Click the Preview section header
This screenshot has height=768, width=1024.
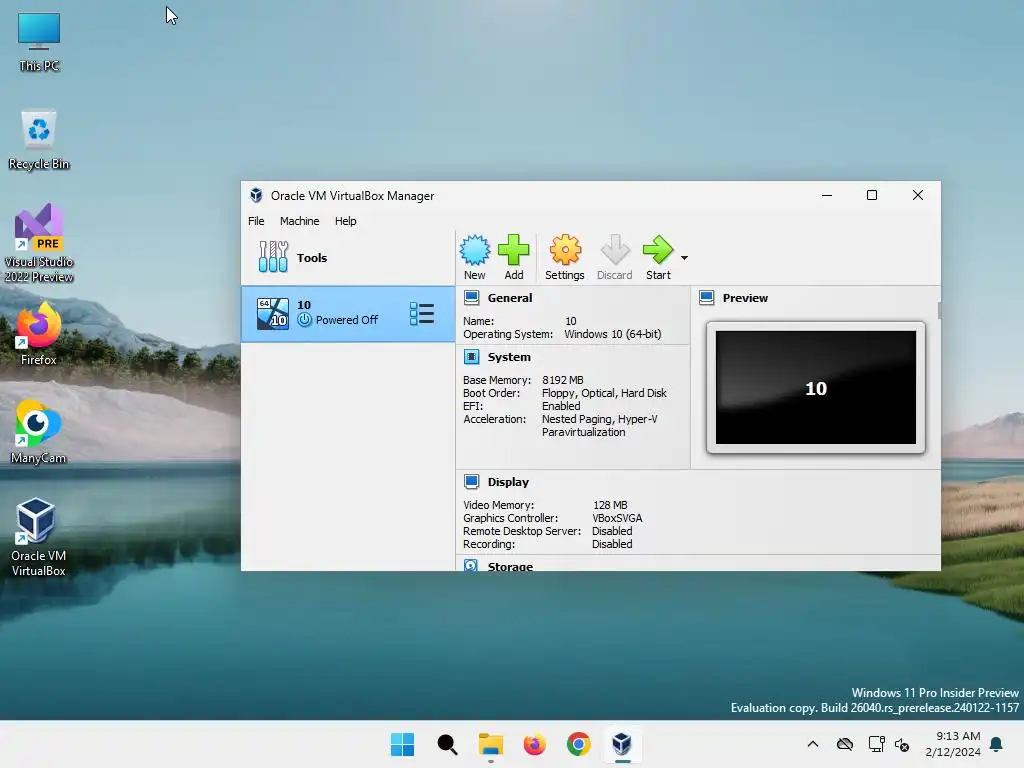click(745, 298)
